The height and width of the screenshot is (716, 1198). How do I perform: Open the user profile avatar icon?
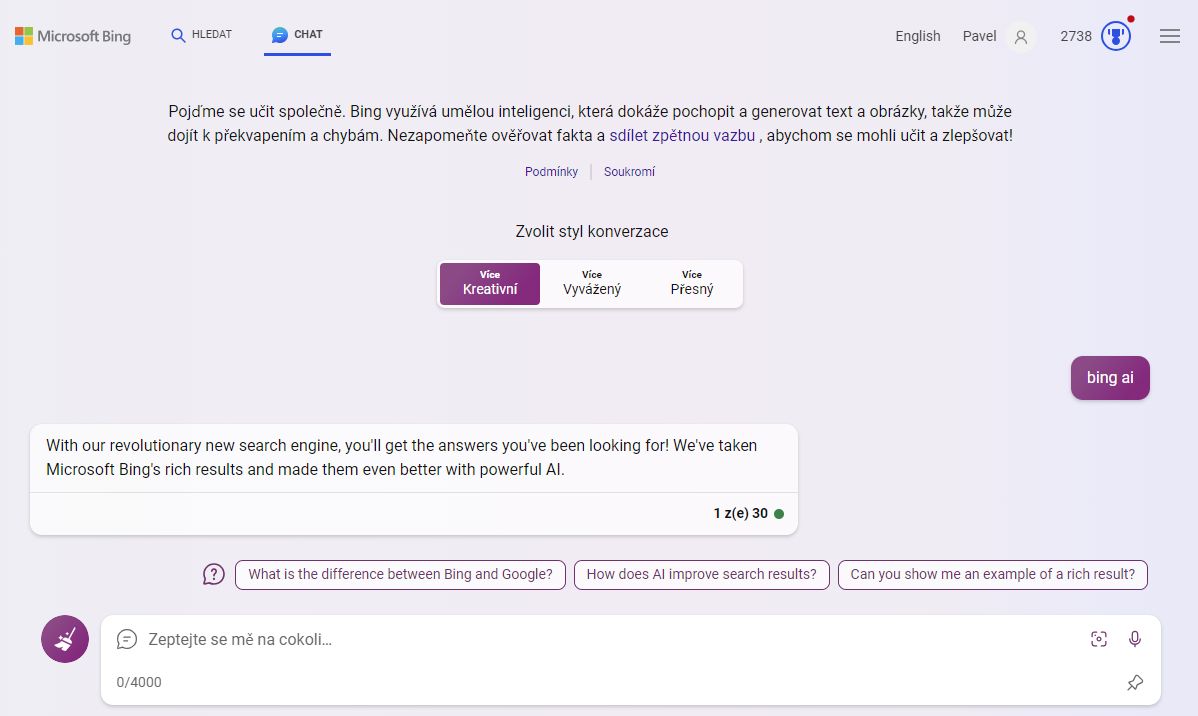[x=1021, y=37]
